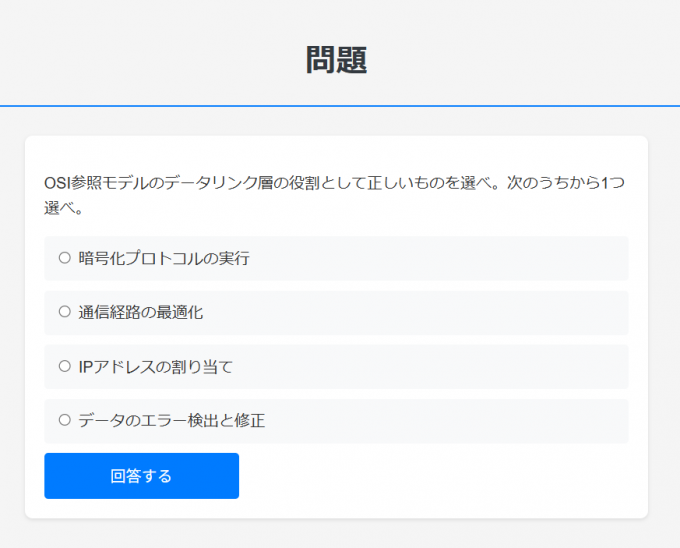Select the radio button for IPアドレスの割り当て
This screenshot has height=548, width=680.
click(65, 366)
